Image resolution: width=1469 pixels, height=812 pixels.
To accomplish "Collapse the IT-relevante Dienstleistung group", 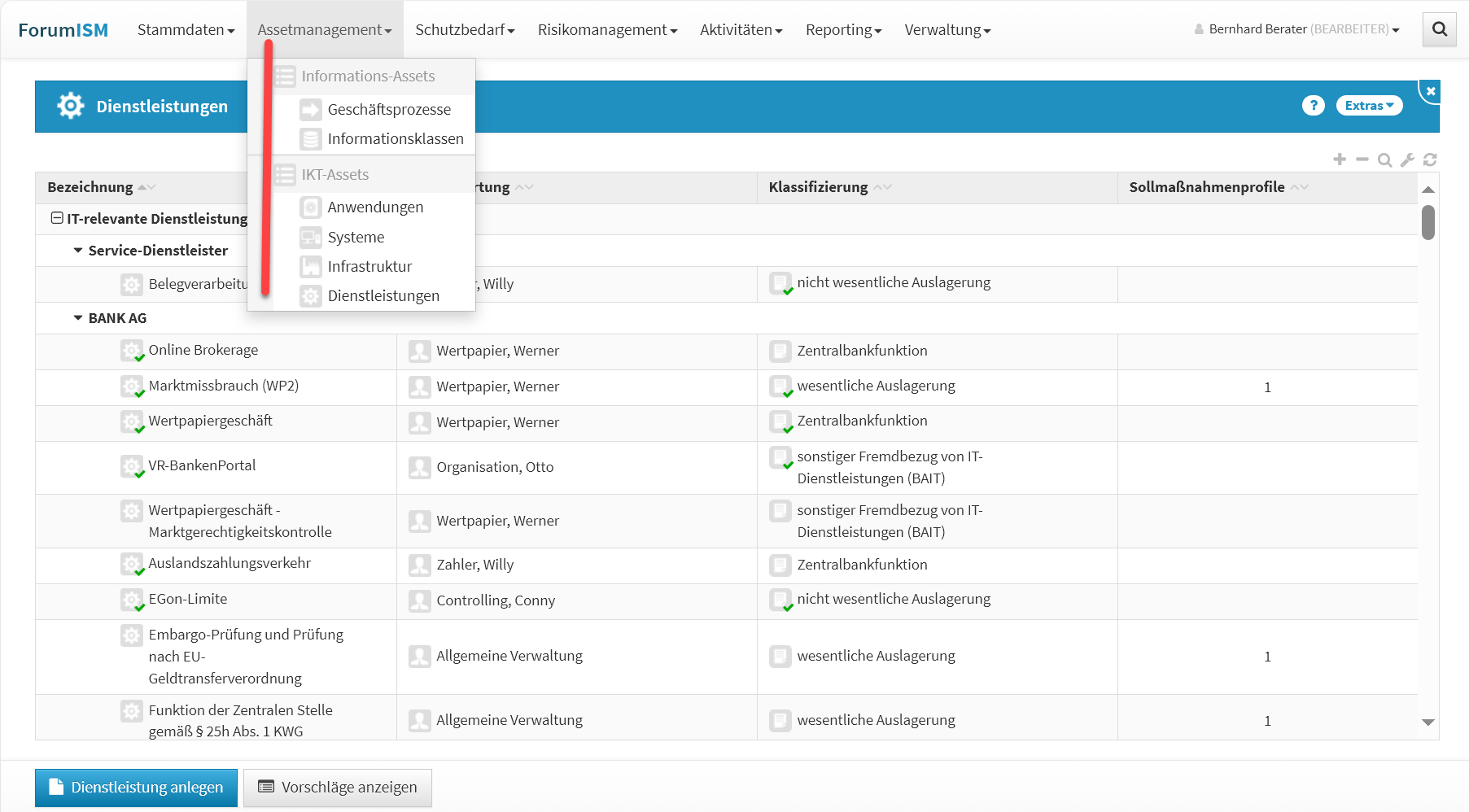I will click(57, 218).
